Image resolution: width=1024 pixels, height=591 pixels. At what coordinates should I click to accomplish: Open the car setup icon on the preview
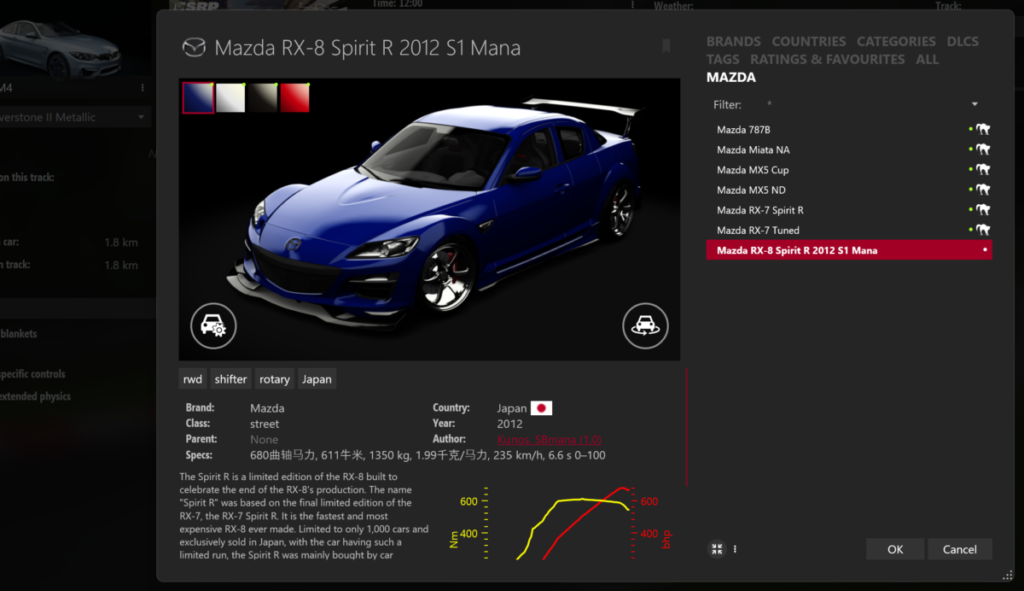214,325
